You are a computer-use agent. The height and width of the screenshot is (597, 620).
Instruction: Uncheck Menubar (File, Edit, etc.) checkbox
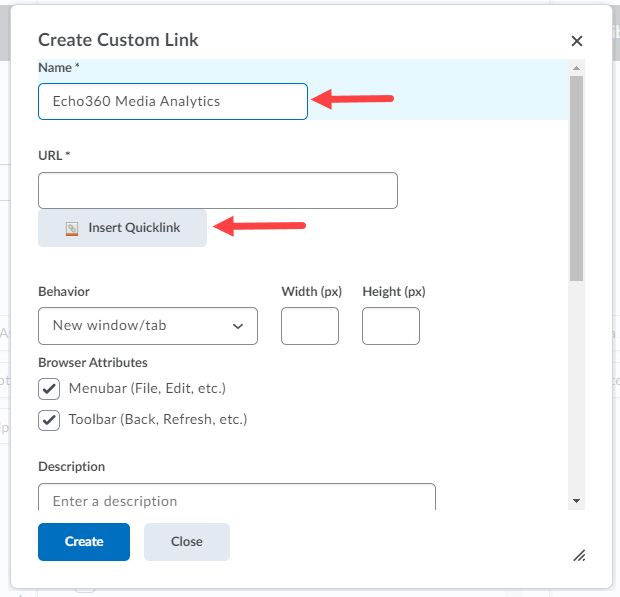pos(49,389)
